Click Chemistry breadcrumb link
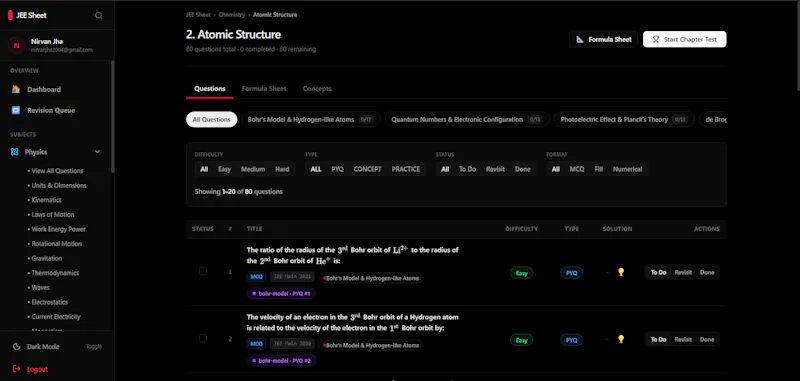Screen dimensions: 800x381 (x=232, y=15)
